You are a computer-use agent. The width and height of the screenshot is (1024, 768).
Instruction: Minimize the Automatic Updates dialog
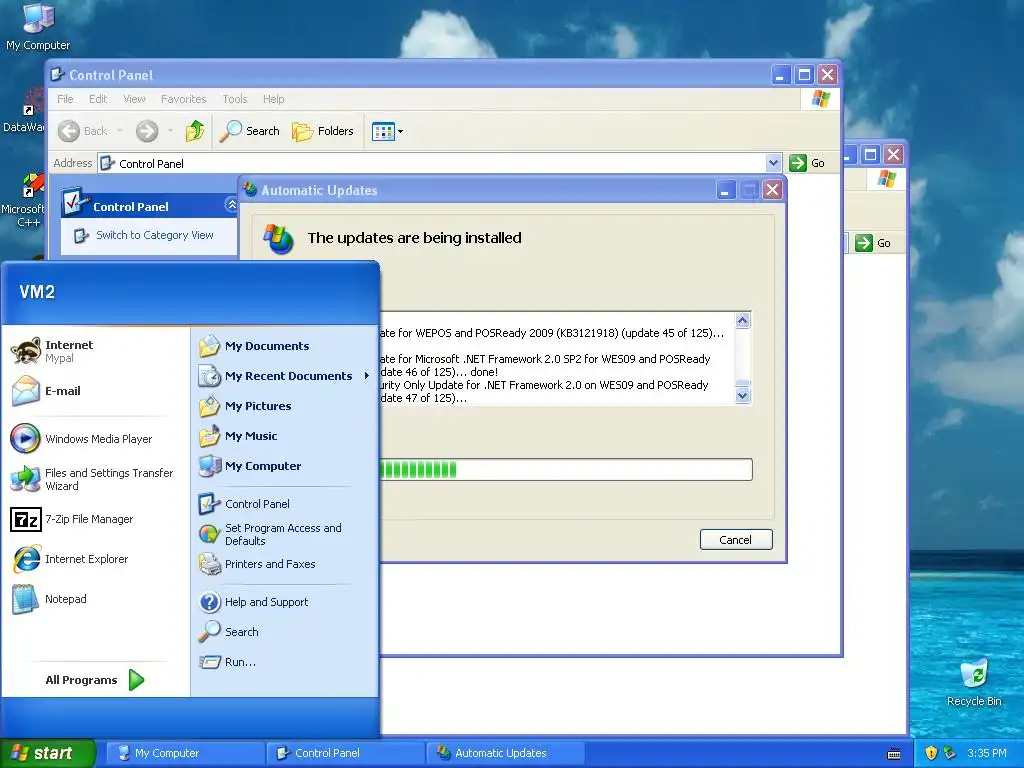coord(726,190)
